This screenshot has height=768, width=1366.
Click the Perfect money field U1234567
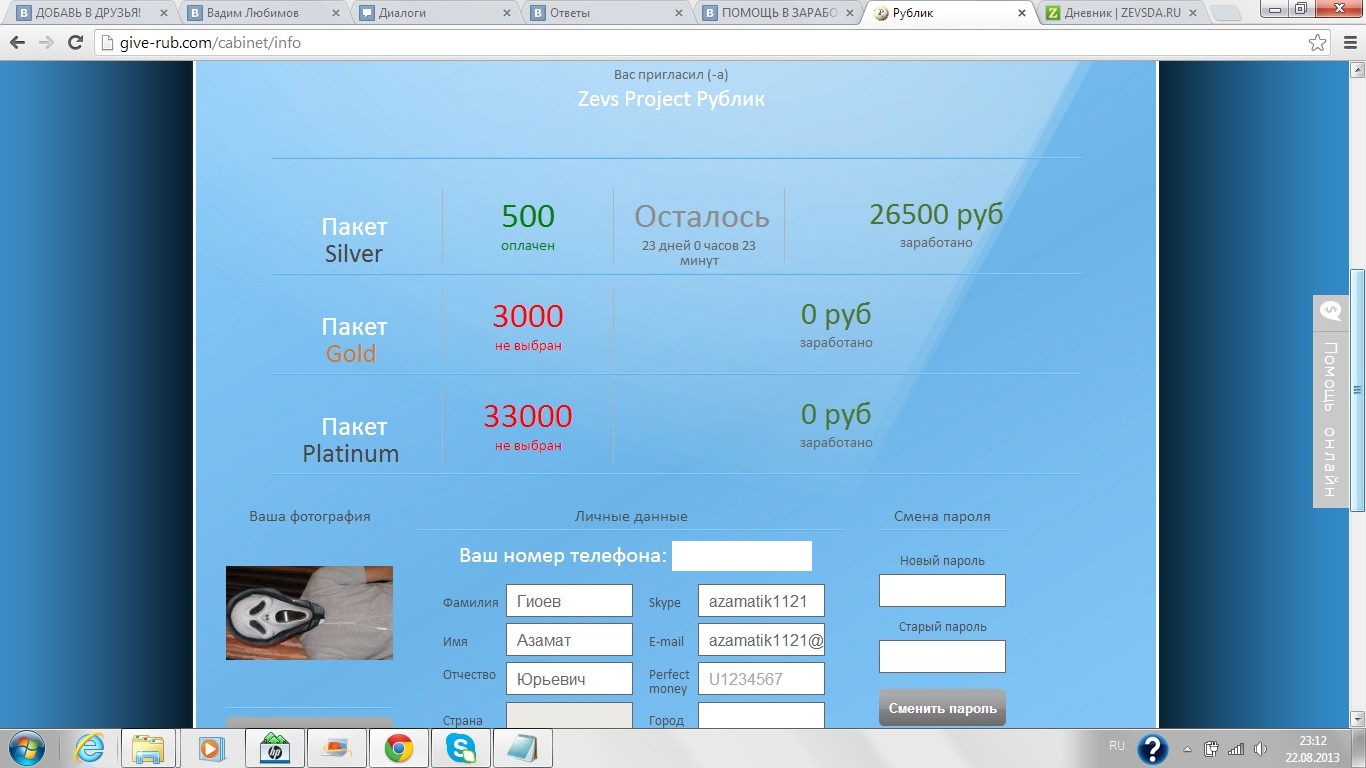pos(761,679)
